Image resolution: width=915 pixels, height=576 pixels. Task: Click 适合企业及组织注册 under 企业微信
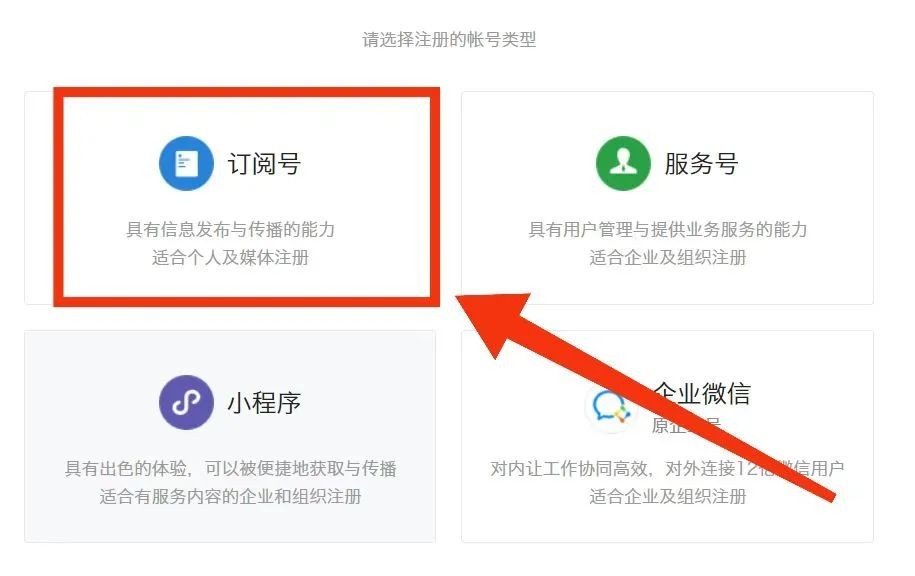pos(668,497)
